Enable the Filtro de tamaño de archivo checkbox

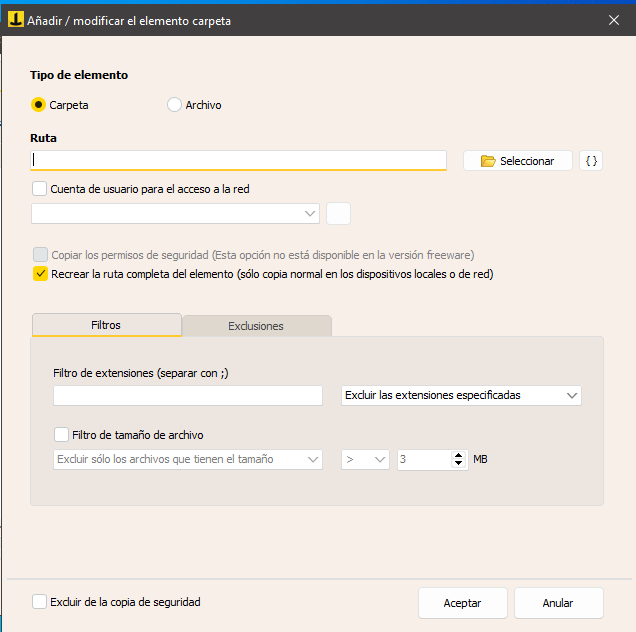pos(61,435)
